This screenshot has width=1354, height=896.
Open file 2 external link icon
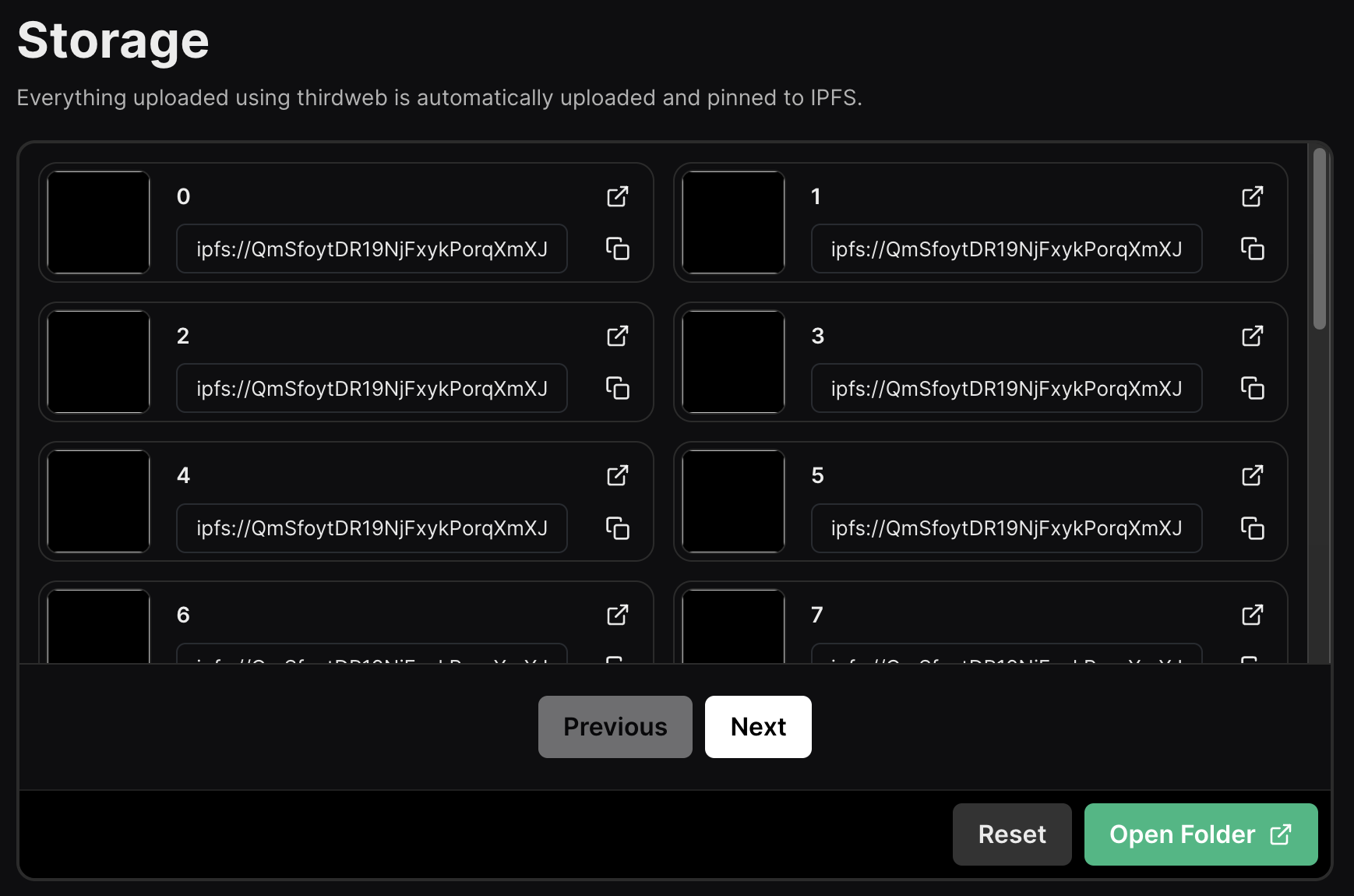click(x=618, y=336)
